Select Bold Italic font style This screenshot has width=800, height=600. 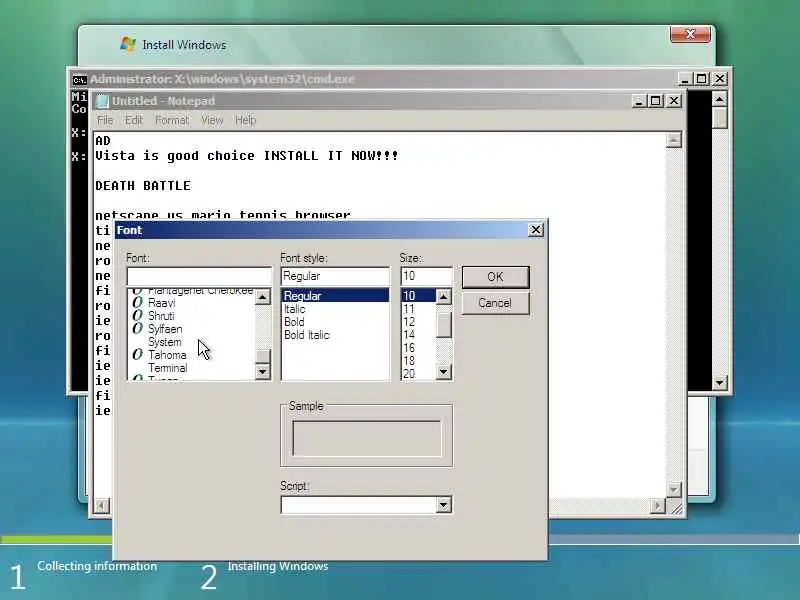click(307, 335)
